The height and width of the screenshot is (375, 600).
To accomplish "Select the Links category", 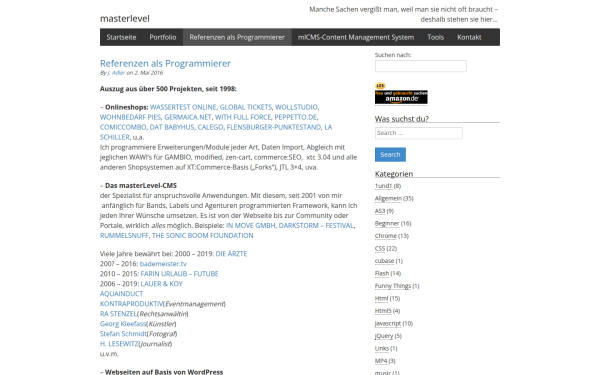I will click(382, 348).
